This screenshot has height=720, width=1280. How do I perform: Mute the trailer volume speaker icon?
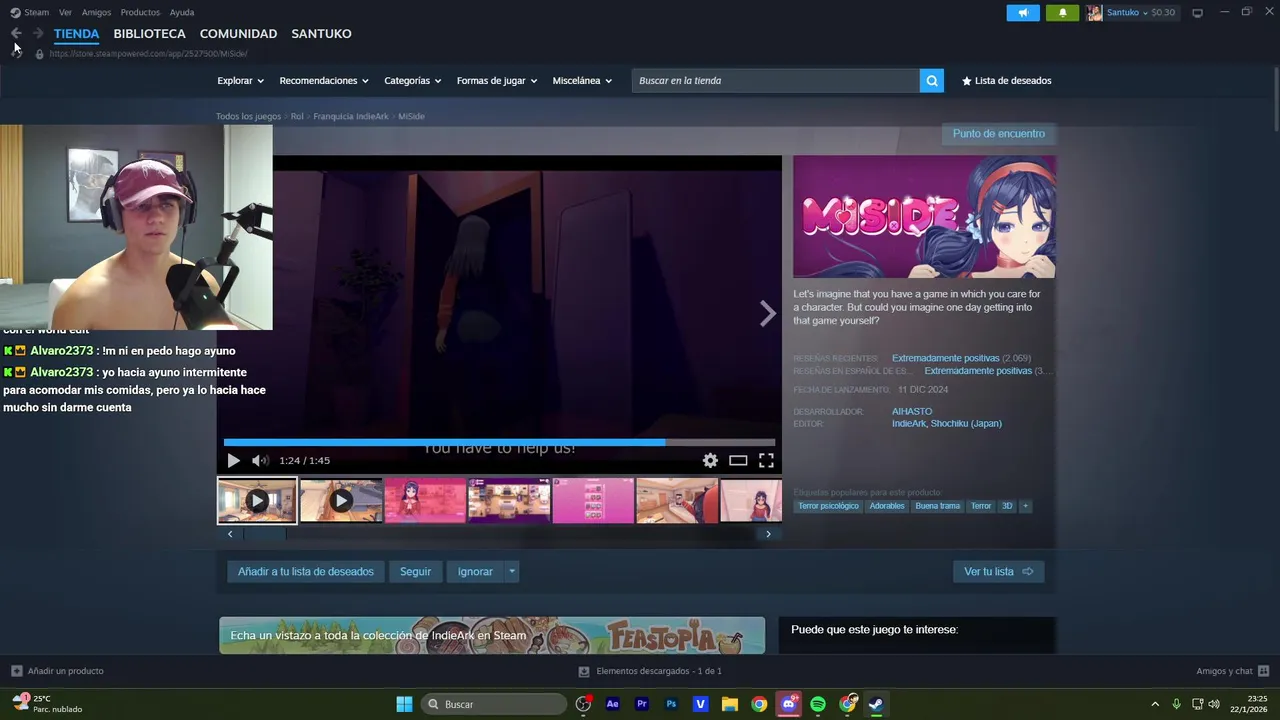[260, 460]
